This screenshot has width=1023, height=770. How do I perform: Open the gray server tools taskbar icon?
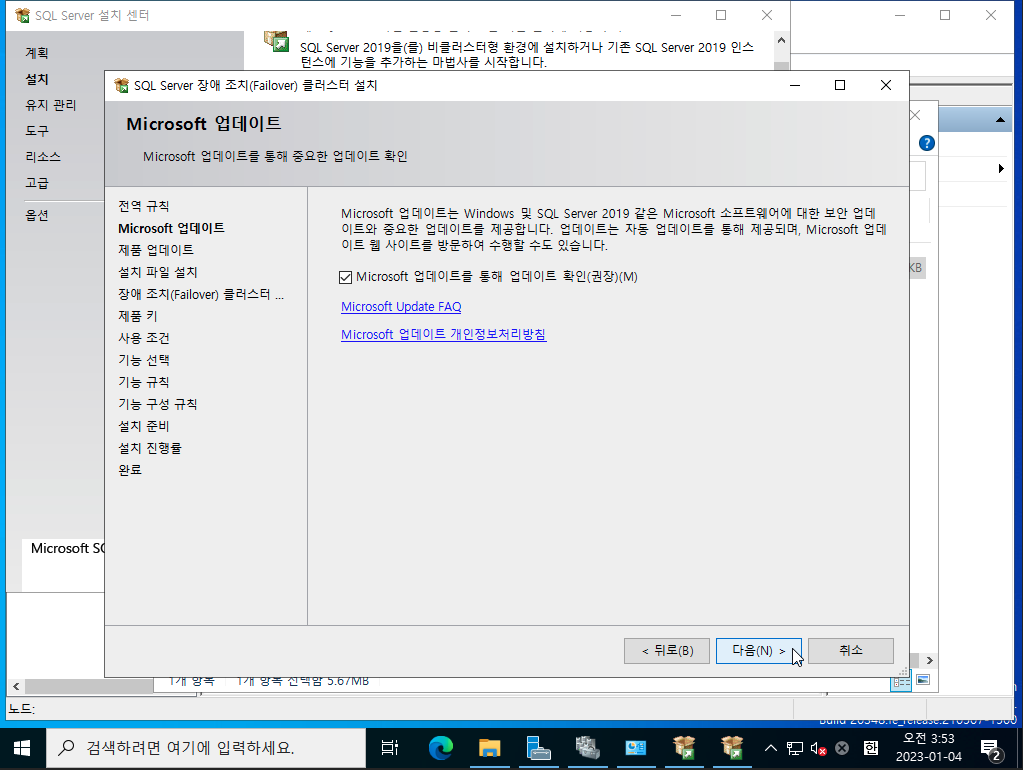587,748
